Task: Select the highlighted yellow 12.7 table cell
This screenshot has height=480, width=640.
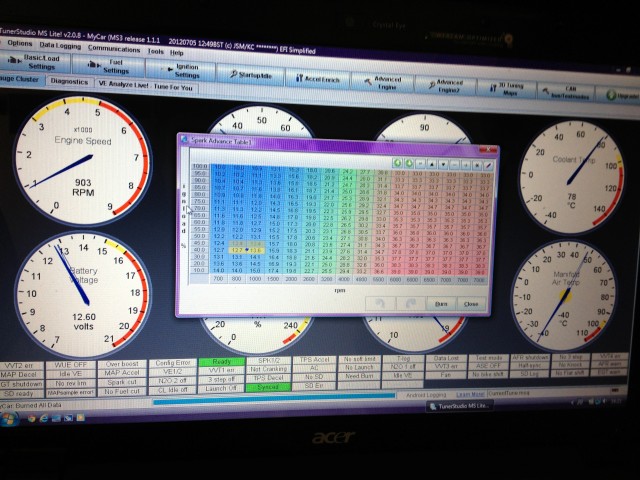Action: pyautogui.click(x=238, y=250)
